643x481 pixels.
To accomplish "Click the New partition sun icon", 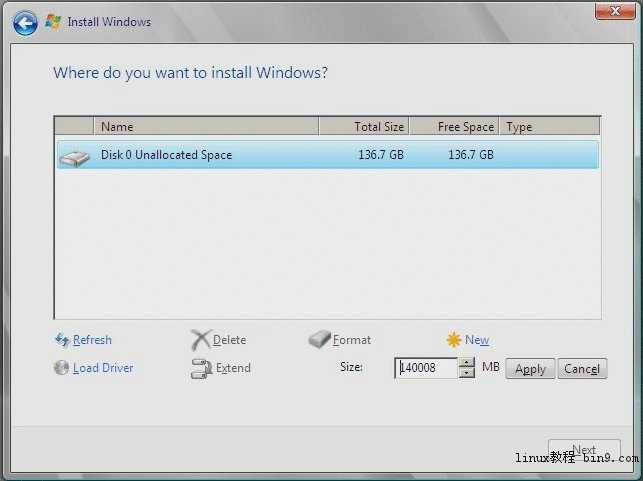I will point(454,340).
